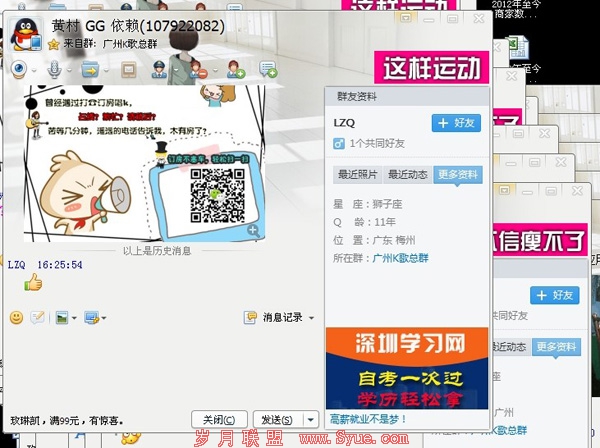Screen dimensions: 600x448
Task: Click the 位置: 广东 梅州 line
Action: (x=374, y=240)
